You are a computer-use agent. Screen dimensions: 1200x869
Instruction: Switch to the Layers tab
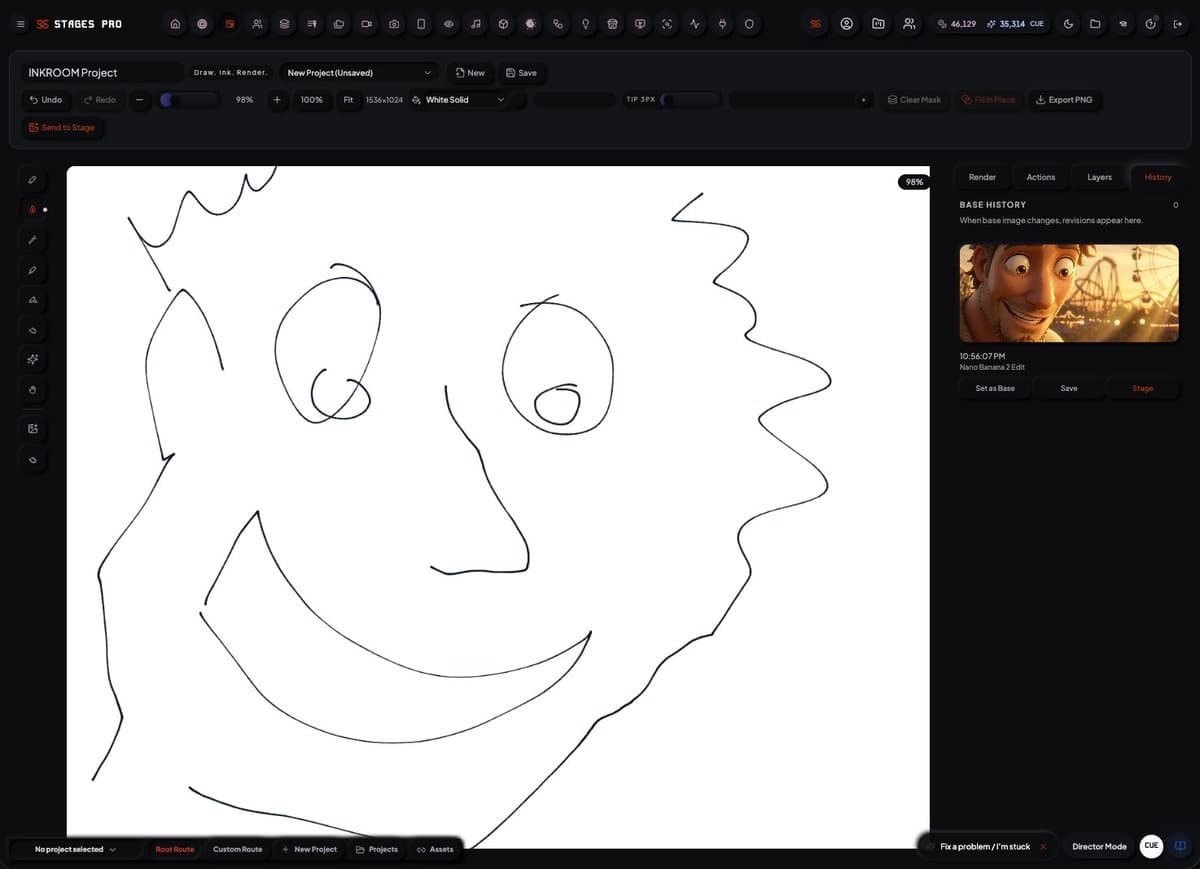(1099, 177)
